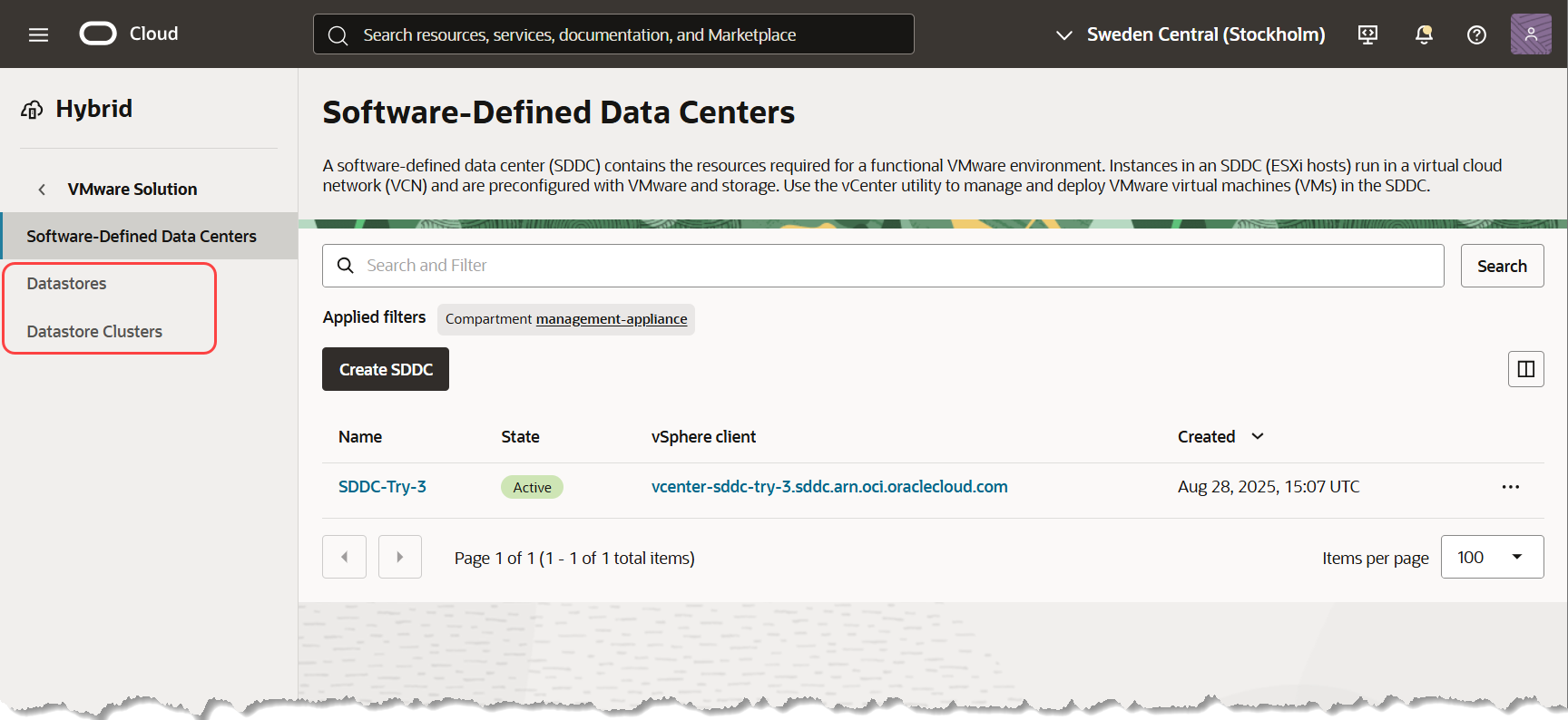Open the Items per page dropdown
This screenshot has width=1568, height=720.
point(1492,557)
